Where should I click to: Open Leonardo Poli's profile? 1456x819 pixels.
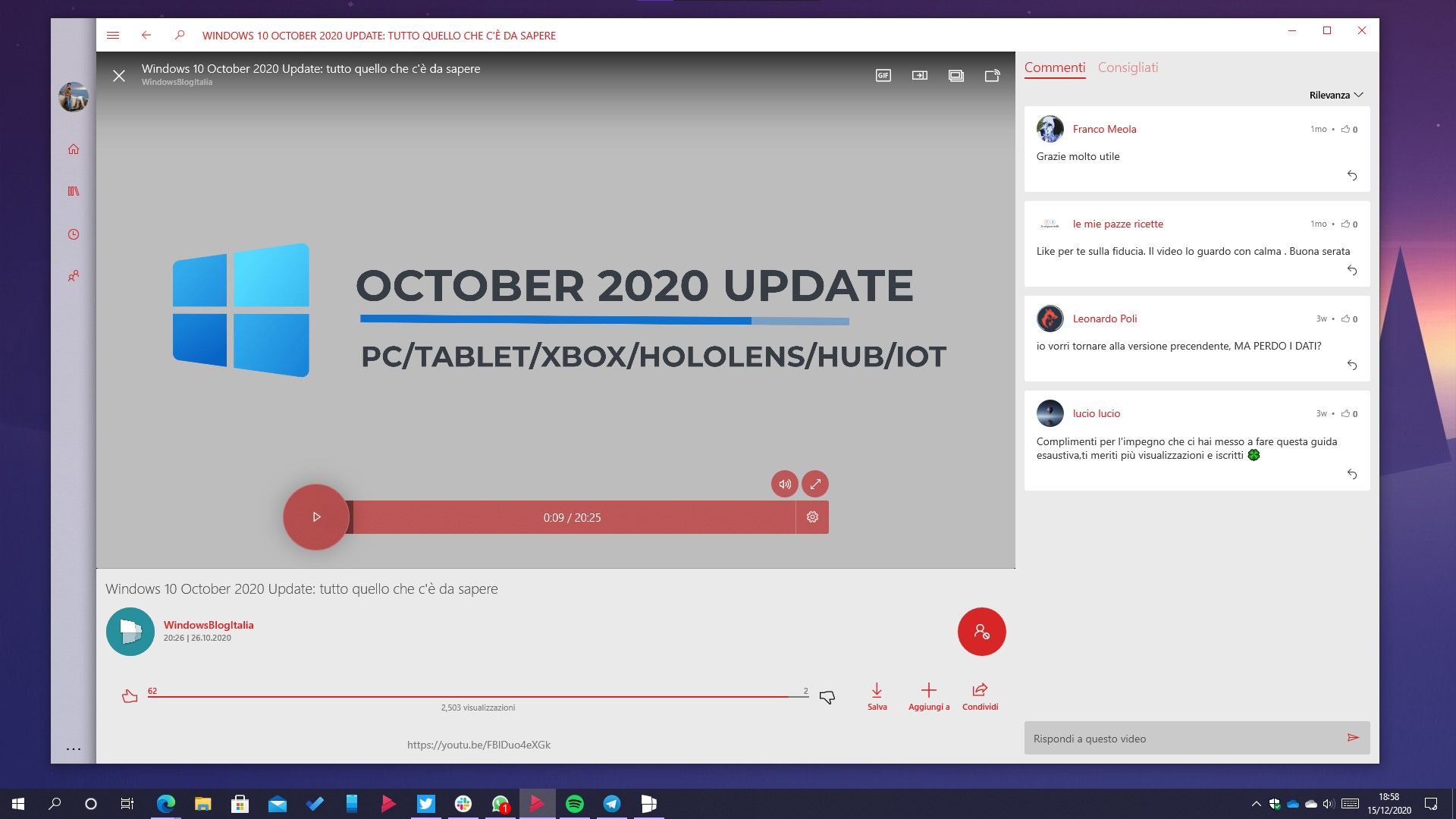coord(1105,318)
